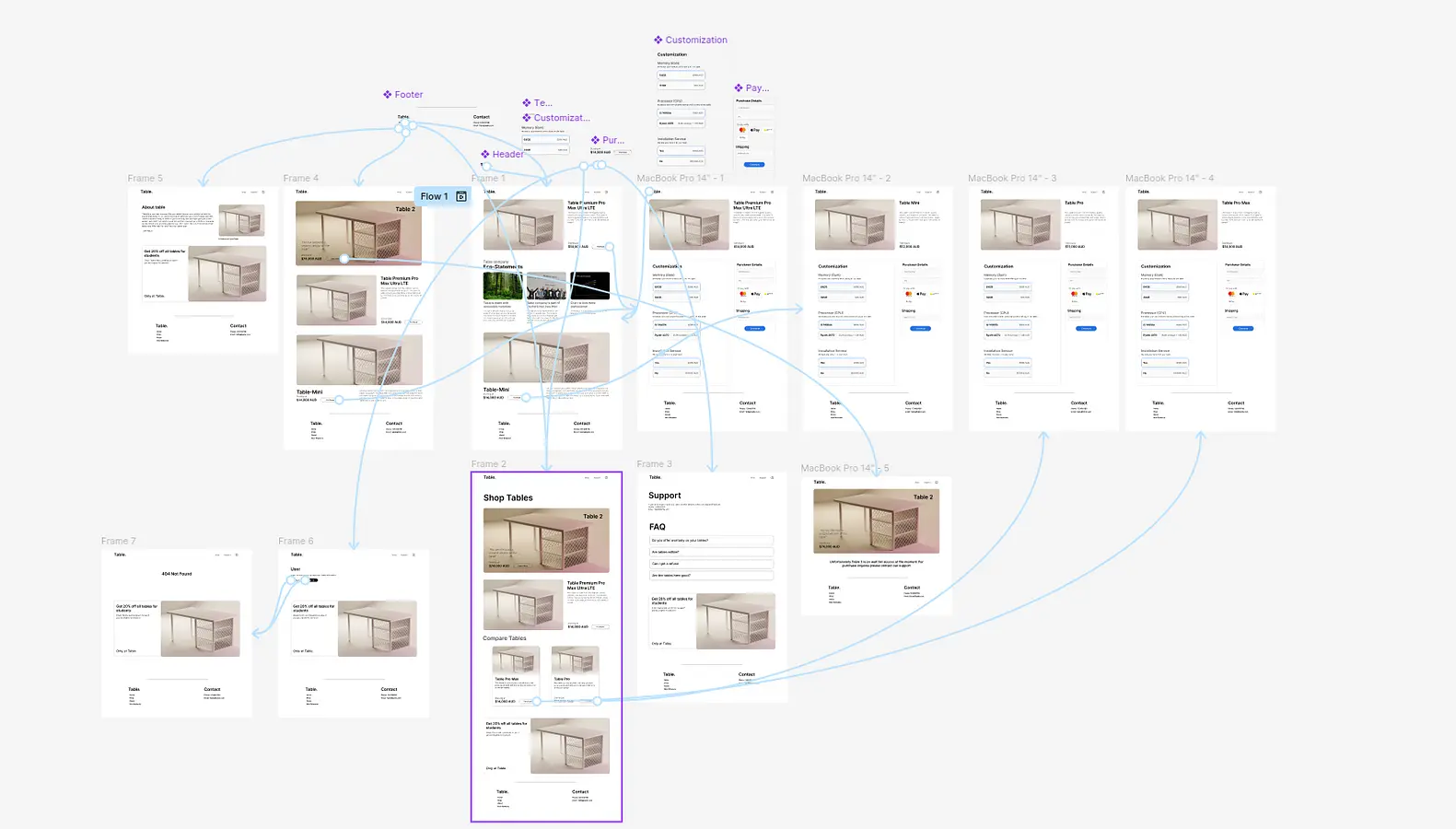1456x829 pixels.
Task: Click the '404 Not Found' text in Frame 7
Action: click(177, 574)
